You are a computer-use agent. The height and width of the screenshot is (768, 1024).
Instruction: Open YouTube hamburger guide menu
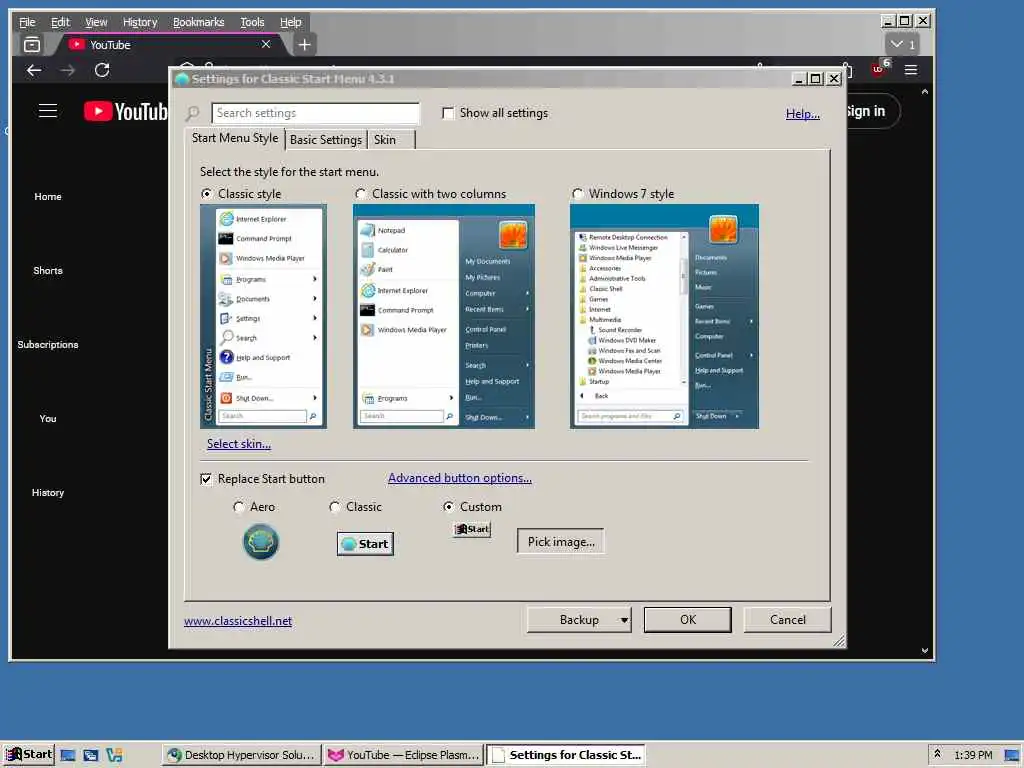48,111
